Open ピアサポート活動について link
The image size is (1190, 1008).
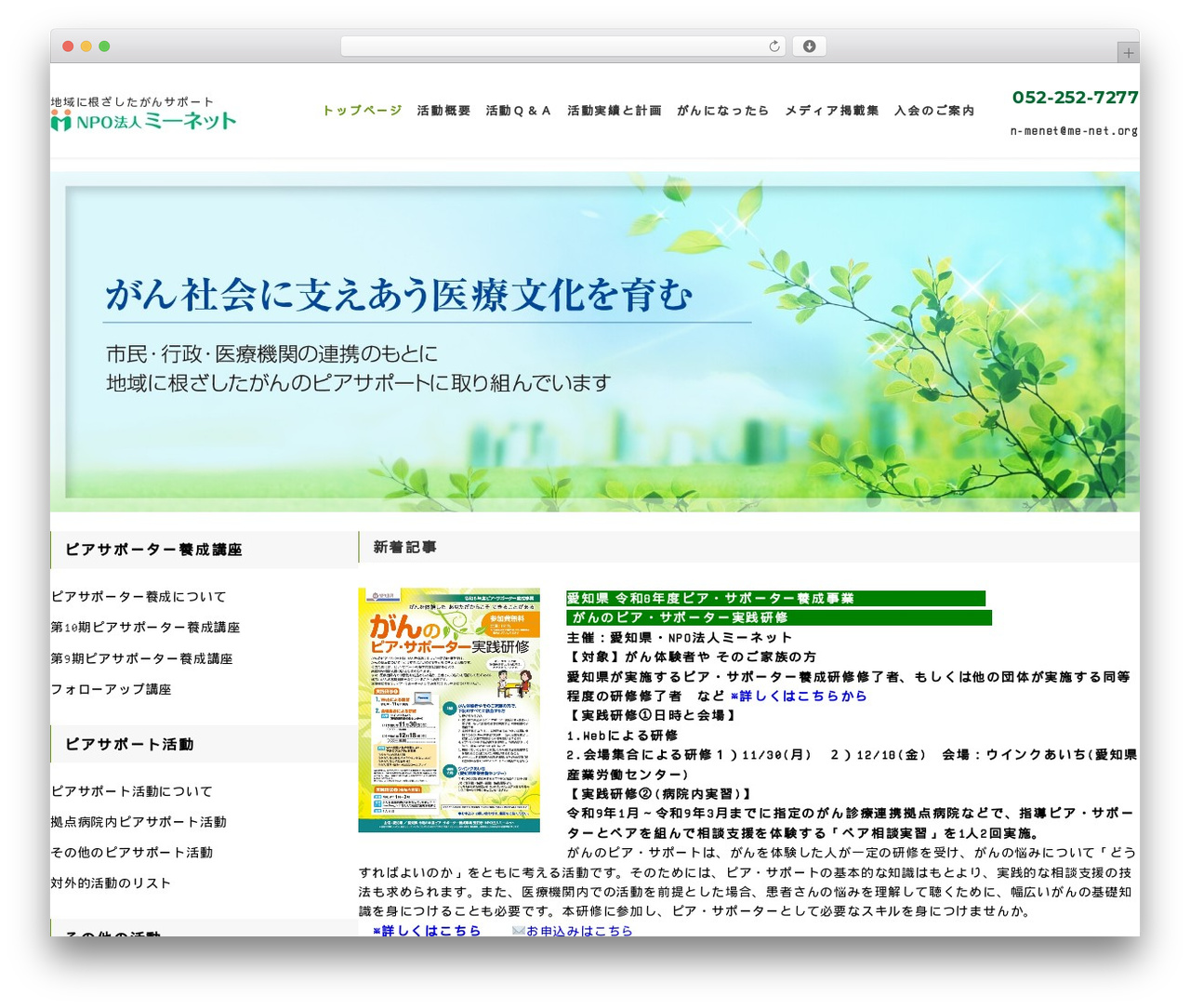pyautogui.click(x=132, y=791)
